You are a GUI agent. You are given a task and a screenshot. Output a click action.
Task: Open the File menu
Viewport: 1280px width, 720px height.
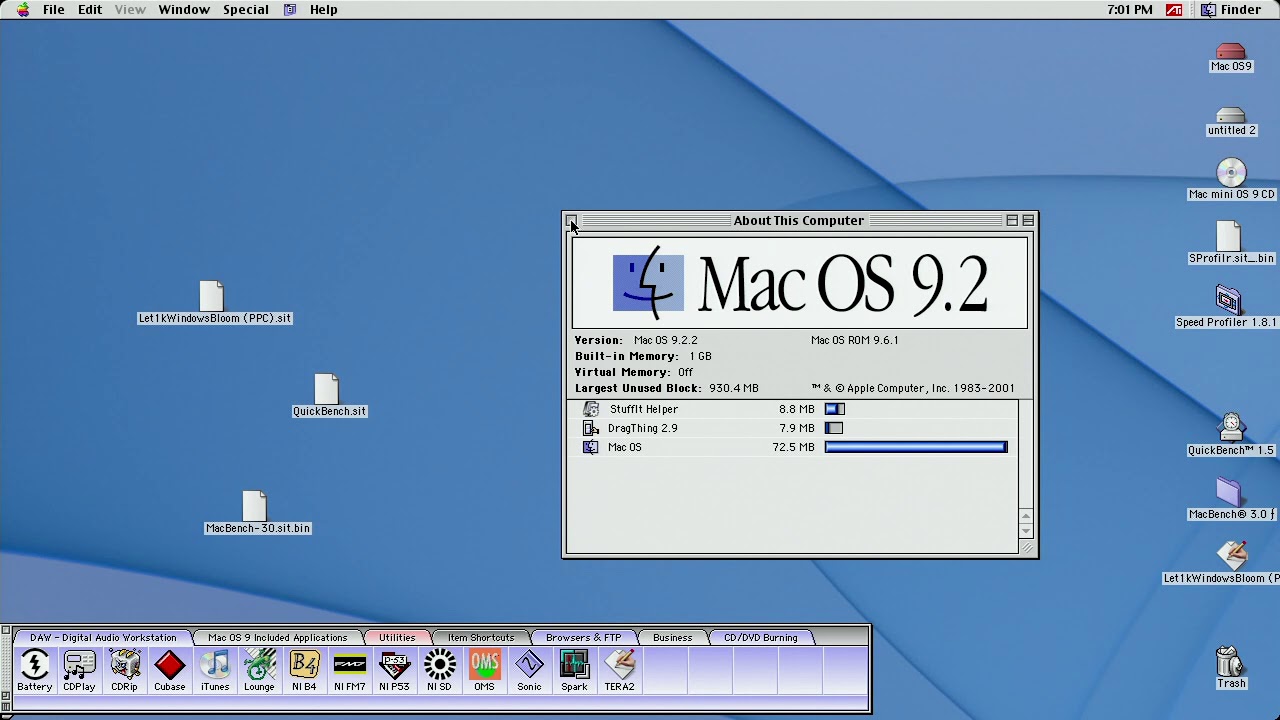(x=54, y=9)
